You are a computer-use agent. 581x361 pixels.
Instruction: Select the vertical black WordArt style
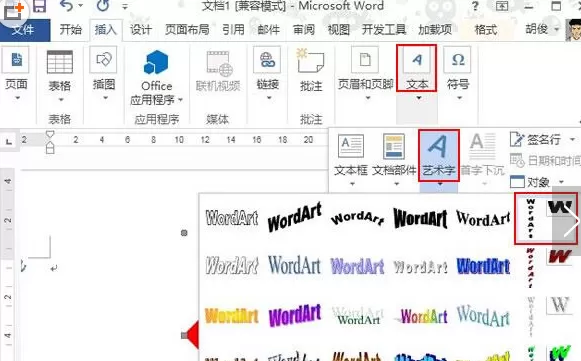tap(531, 218)
